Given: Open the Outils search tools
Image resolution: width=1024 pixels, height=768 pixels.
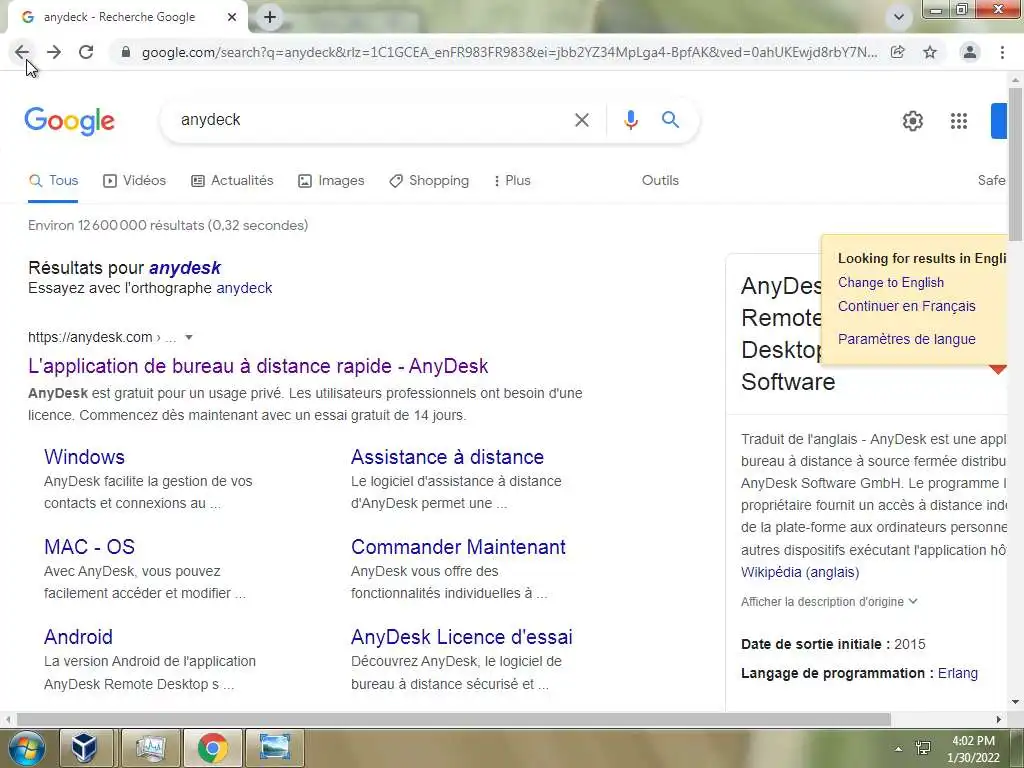Looking at the screenshot, I should [x=660, y=181].
